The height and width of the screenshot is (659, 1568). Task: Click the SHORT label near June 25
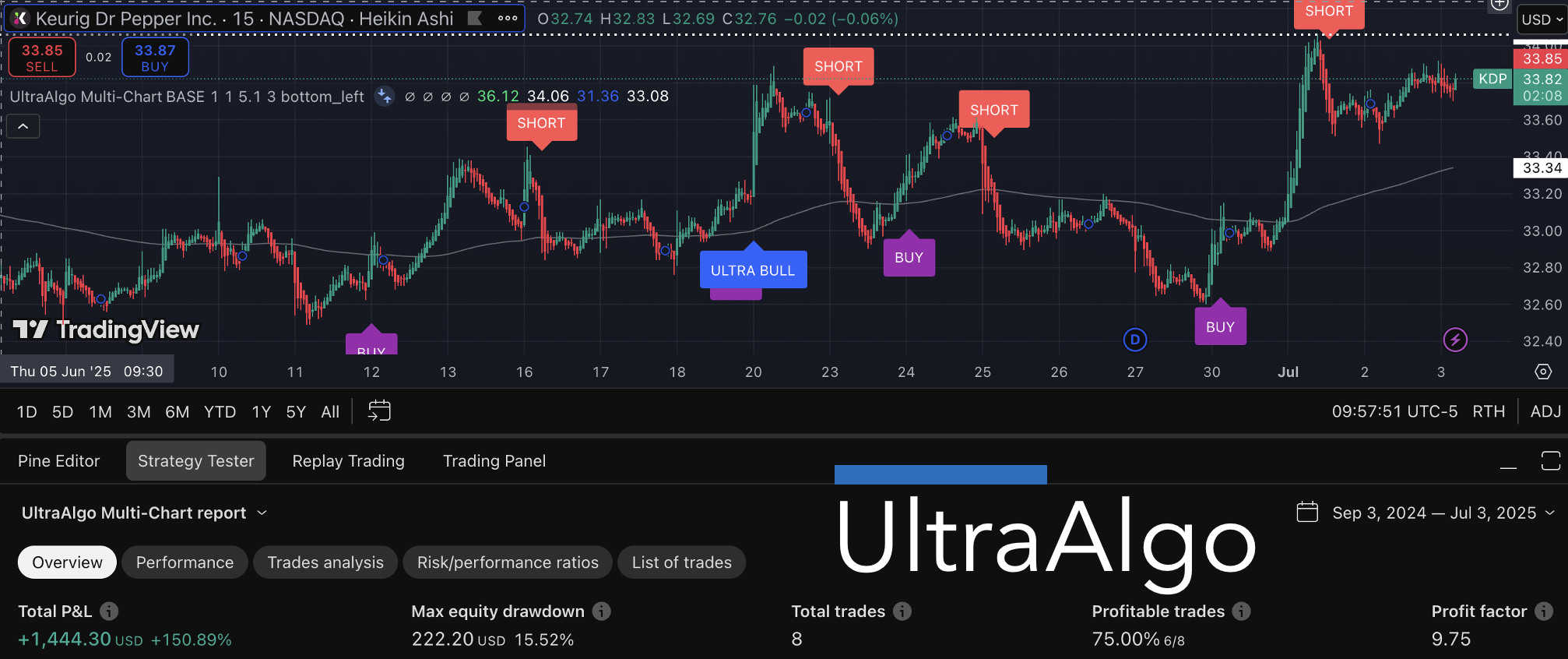[994, 110]
